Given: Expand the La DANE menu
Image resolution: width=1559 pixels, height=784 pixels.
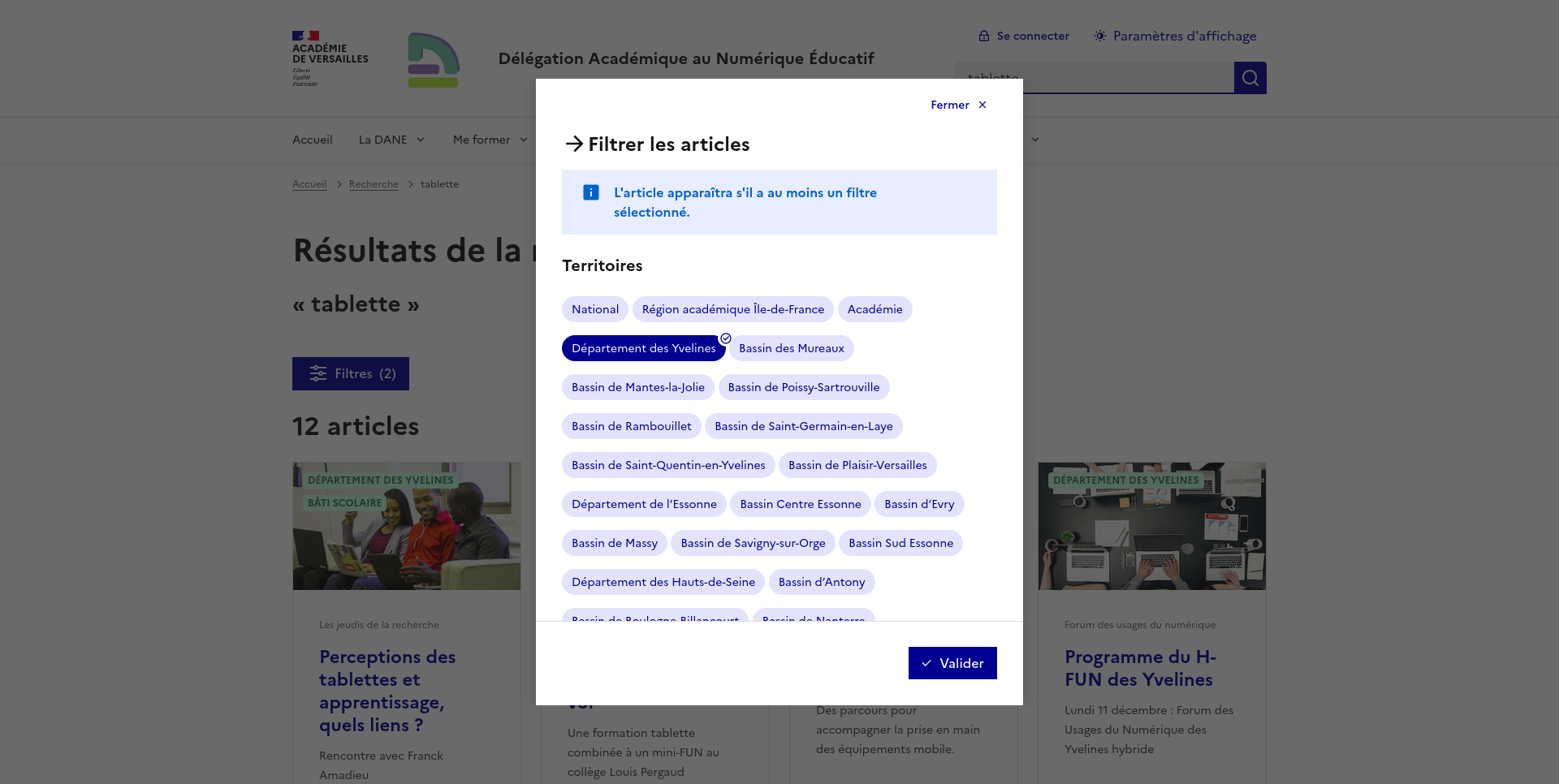Looking at the screenshot, I should 391,140.
